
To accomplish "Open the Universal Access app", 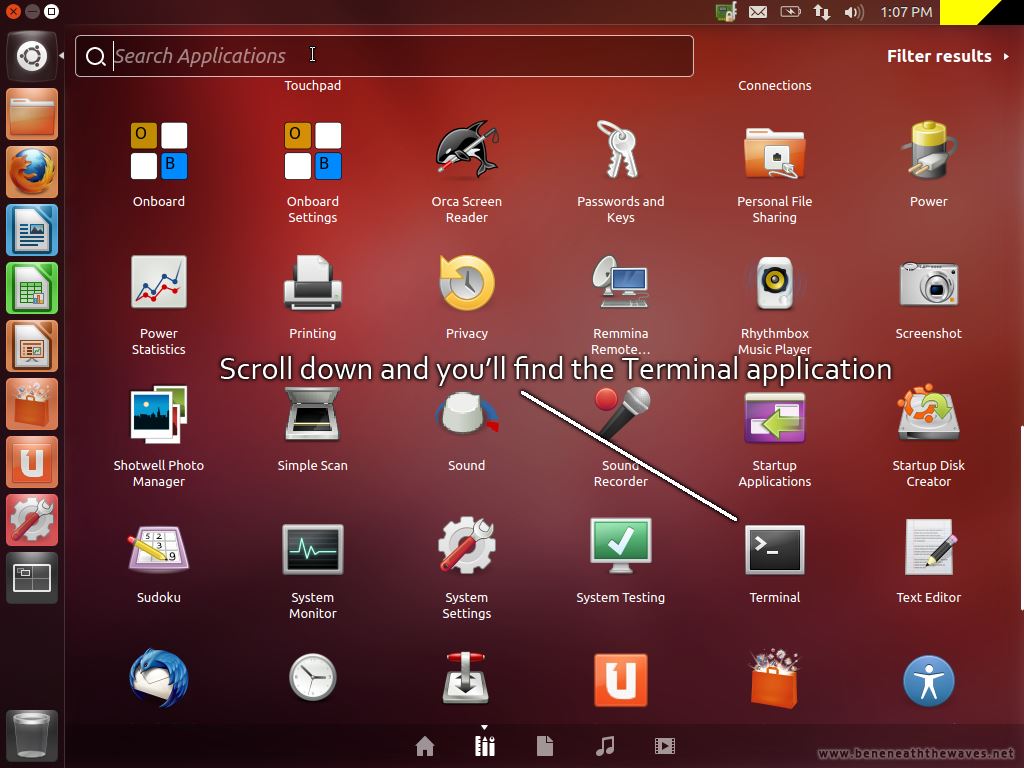I will point(928,680).
